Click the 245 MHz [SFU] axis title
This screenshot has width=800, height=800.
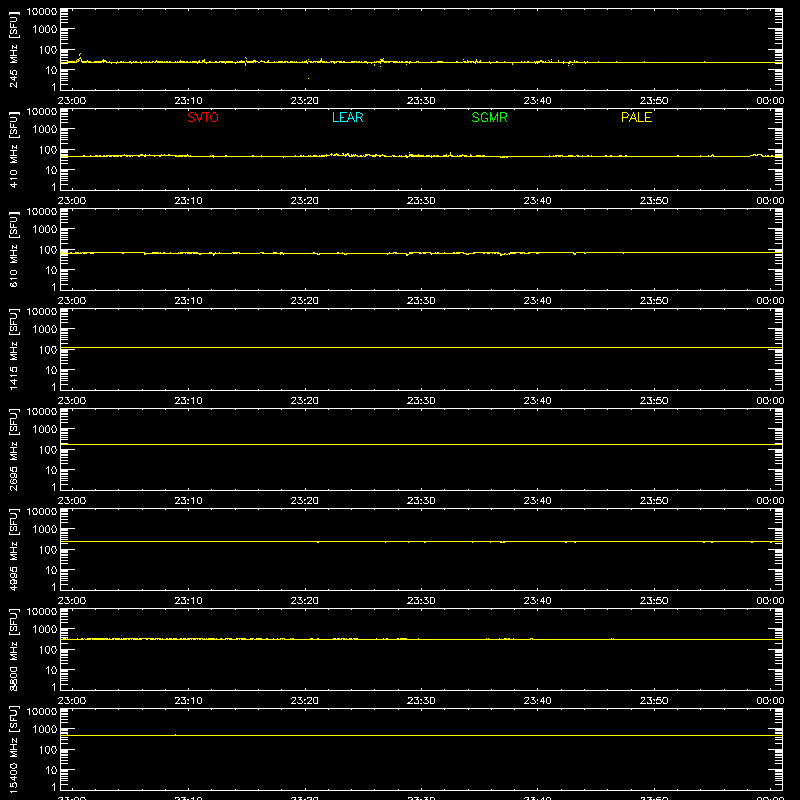coord(13,49)
